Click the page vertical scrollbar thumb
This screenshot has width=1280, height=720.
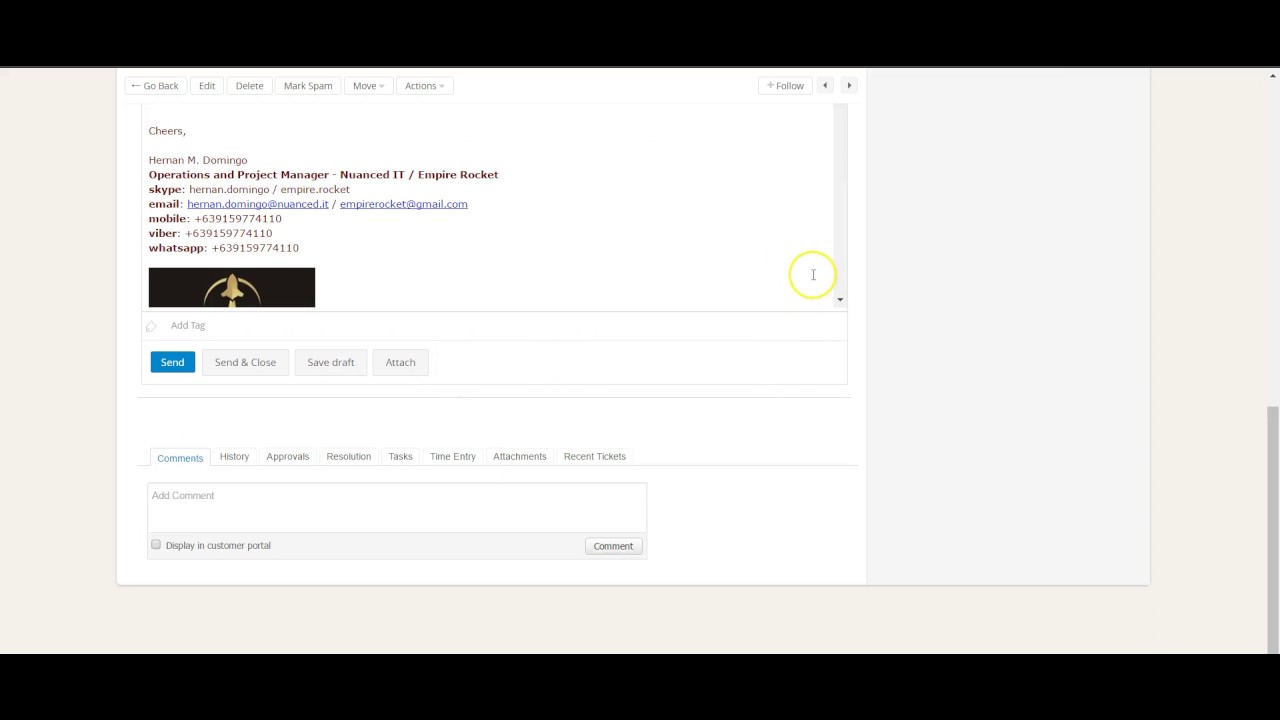pyautogui.click(x=1273, y=529)
